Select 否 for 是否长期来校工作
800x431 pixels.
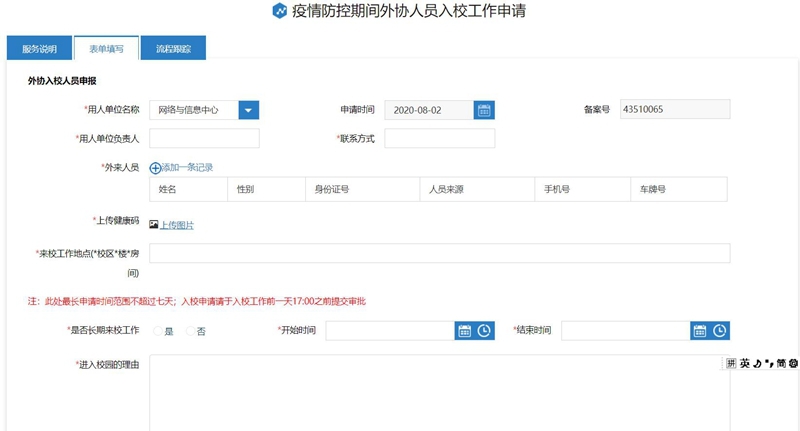(x=190, y=331)
